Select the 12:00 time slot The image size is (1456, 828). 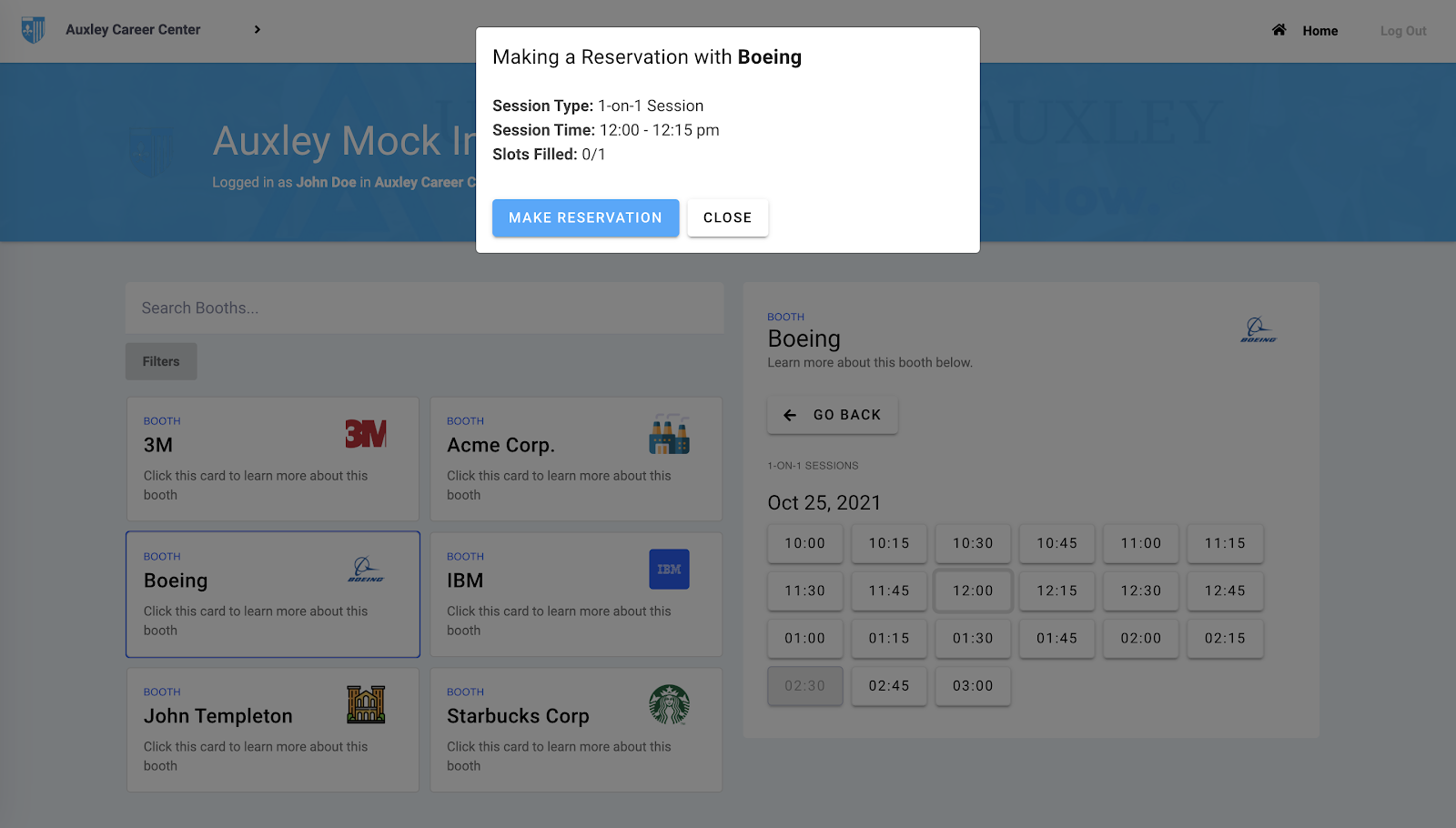[x=973, y=591]
